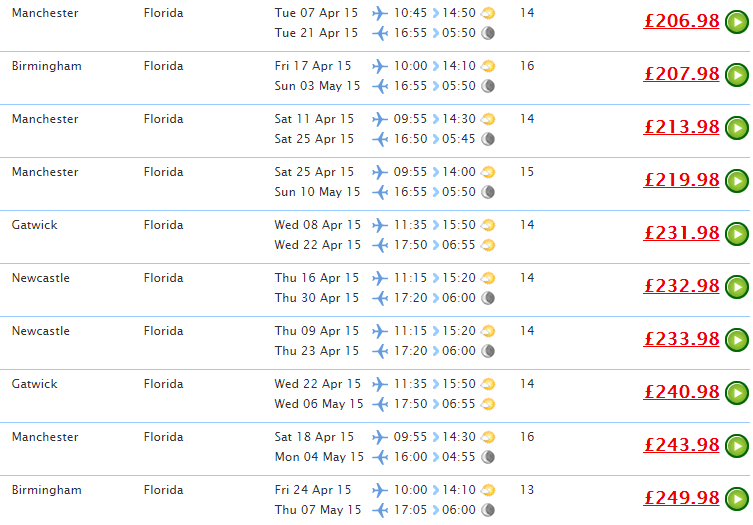Click green arrow icon next to £232.98
The image size is (753, 525).
(737, 287)
